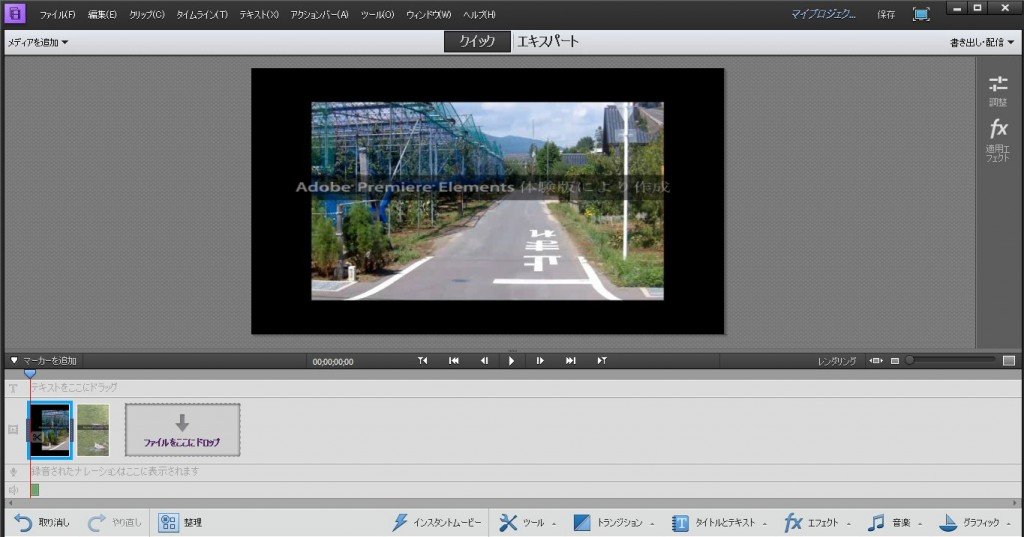Viewport: 1024px width, 537px height.
Task: Click the green audio clip on soundtrack
Action: [x=35, y=489]
